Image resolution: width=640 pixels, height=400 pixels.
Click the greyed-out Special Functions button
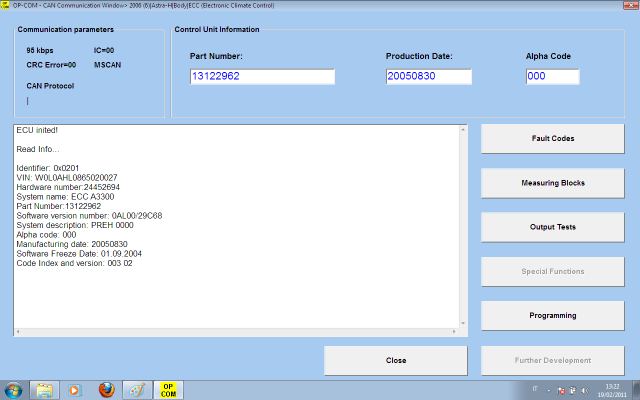tap(553, 271)
